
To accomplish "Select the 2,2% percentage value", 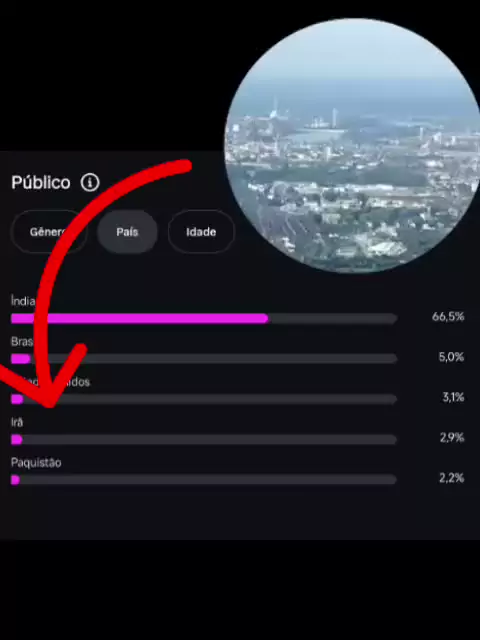I will coord(452,478).
